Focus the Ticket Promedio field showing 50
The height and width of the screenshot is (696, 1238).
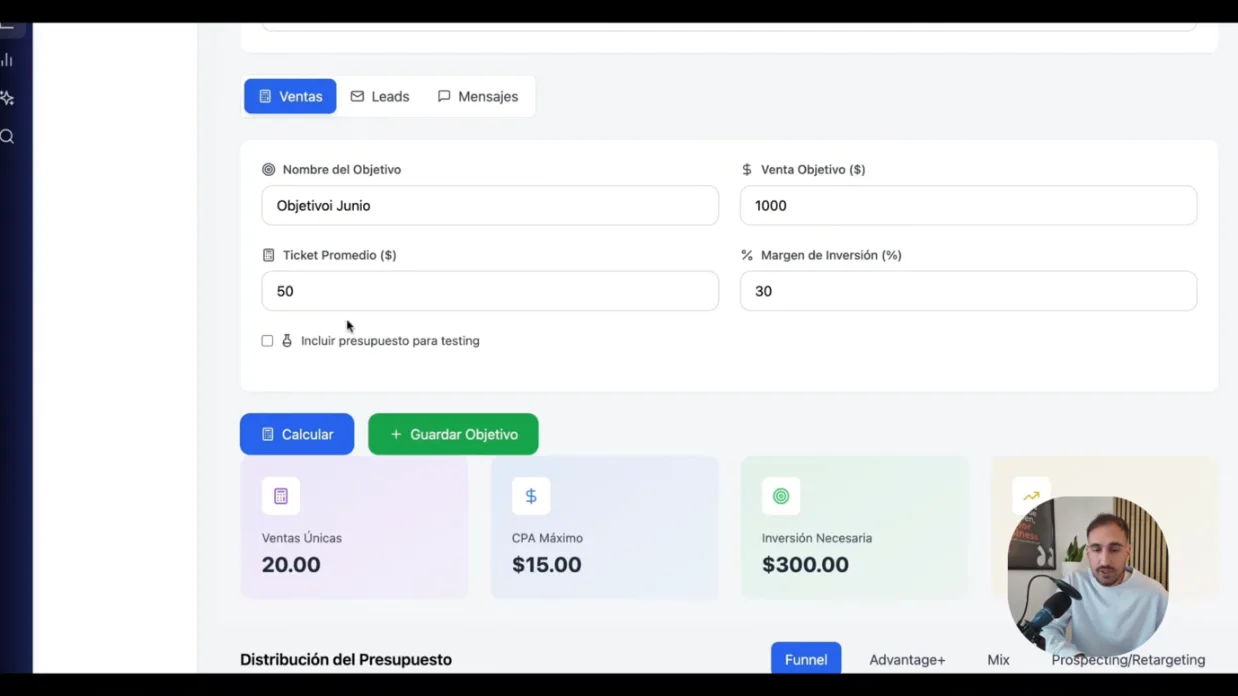490,291
